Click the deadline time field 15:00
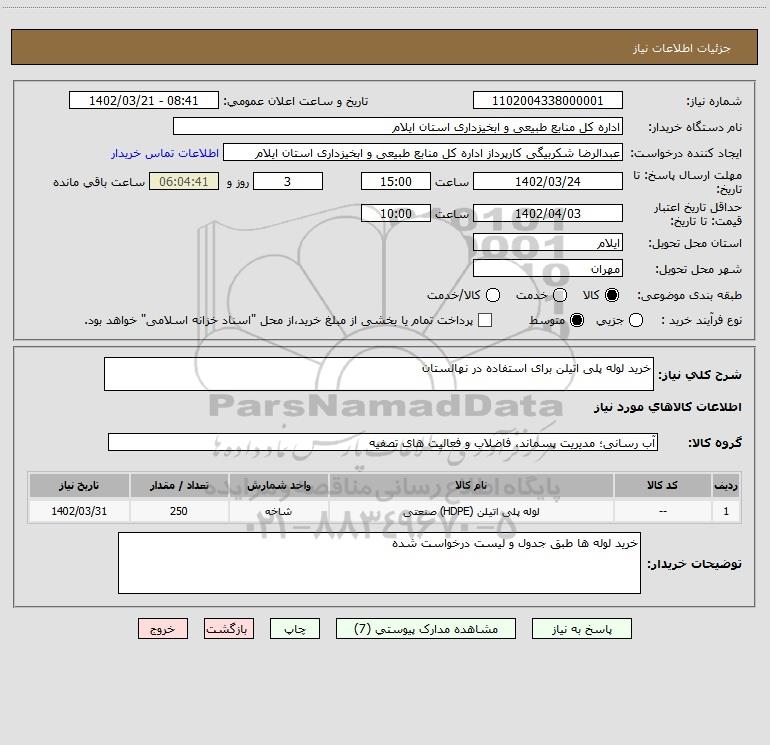 396,182
